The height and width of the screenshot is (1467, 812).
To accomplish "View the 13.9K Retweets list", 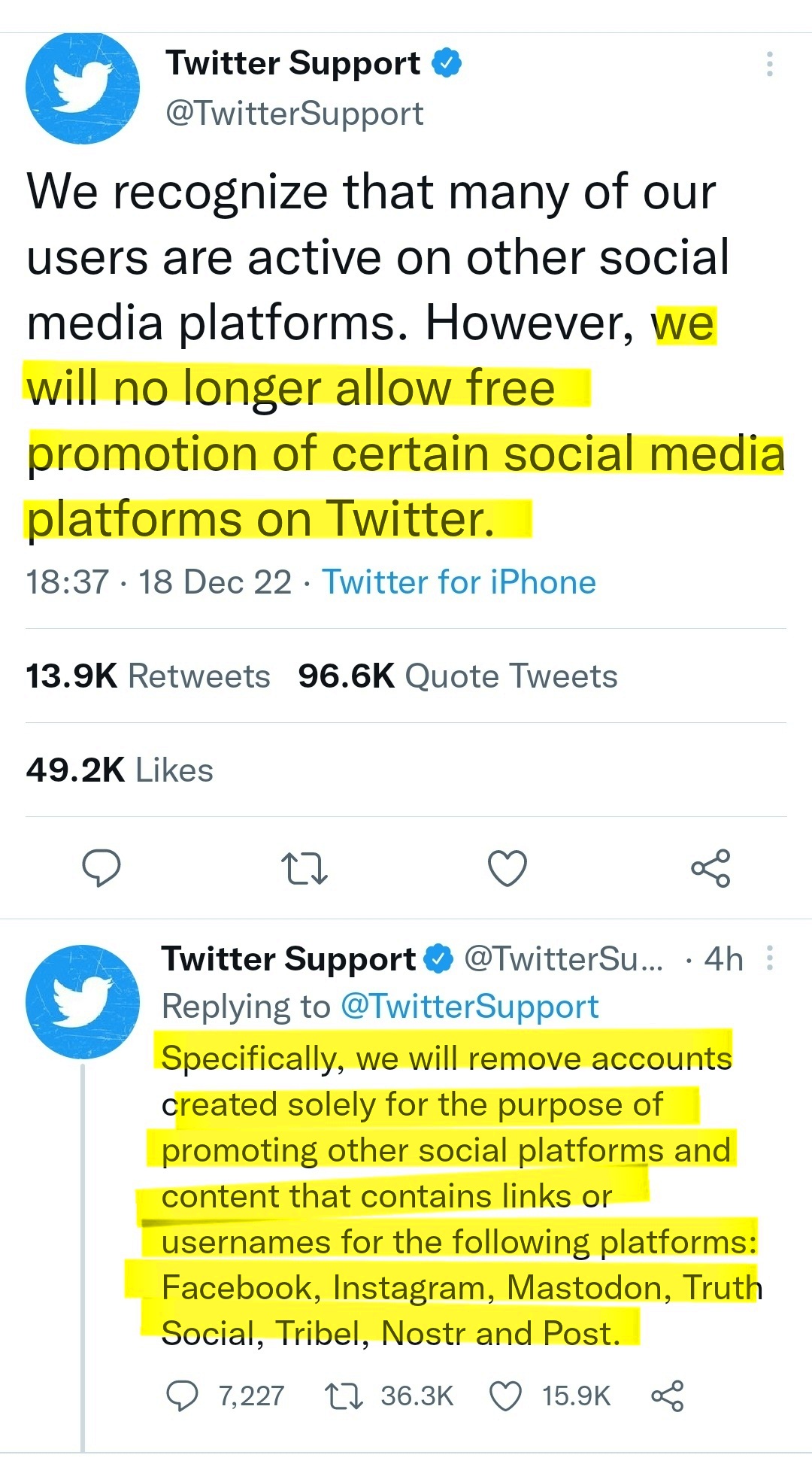I will 148,676.
